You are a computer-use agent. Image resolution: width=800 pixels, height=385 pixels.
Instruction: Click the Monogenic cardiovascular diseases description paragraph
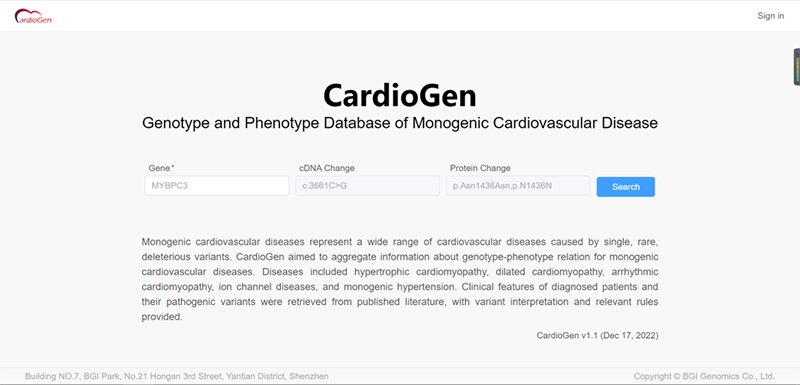click(399, 279)
